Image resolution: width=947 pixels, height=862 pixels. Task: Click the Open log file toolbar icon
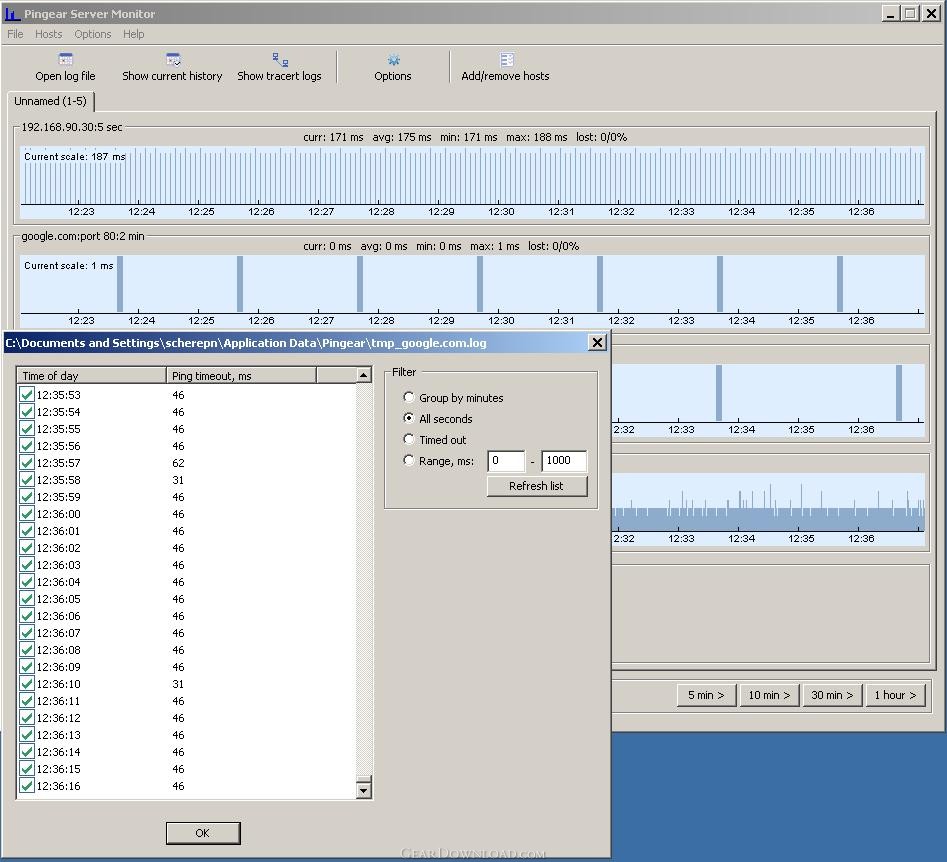[x=65, y=61]
